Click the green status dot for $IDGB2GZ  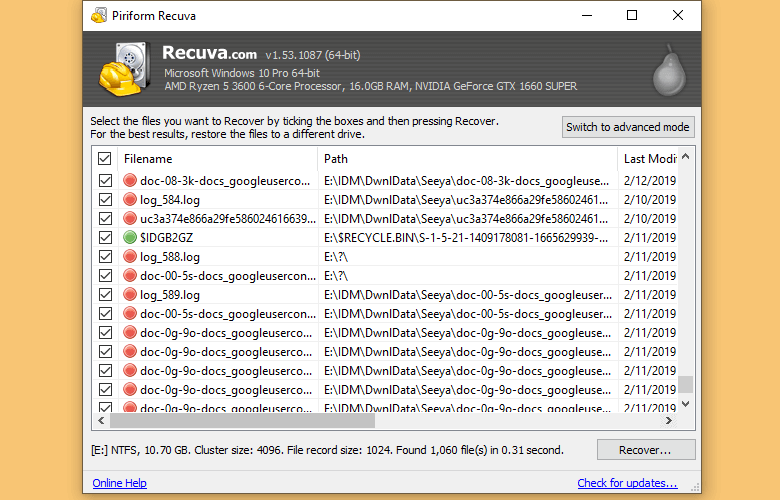130,237
